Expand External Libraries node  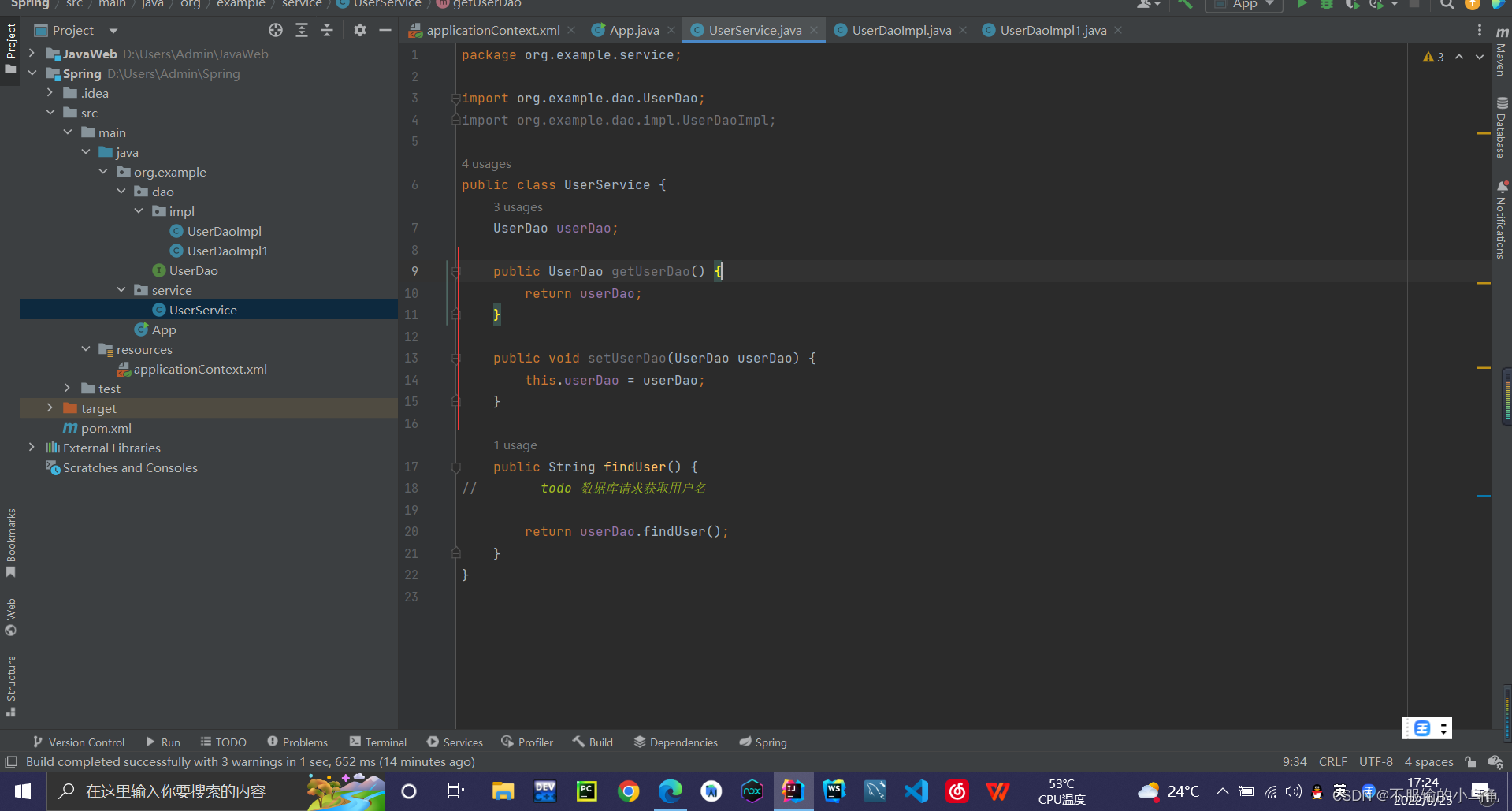coord(32,448)
